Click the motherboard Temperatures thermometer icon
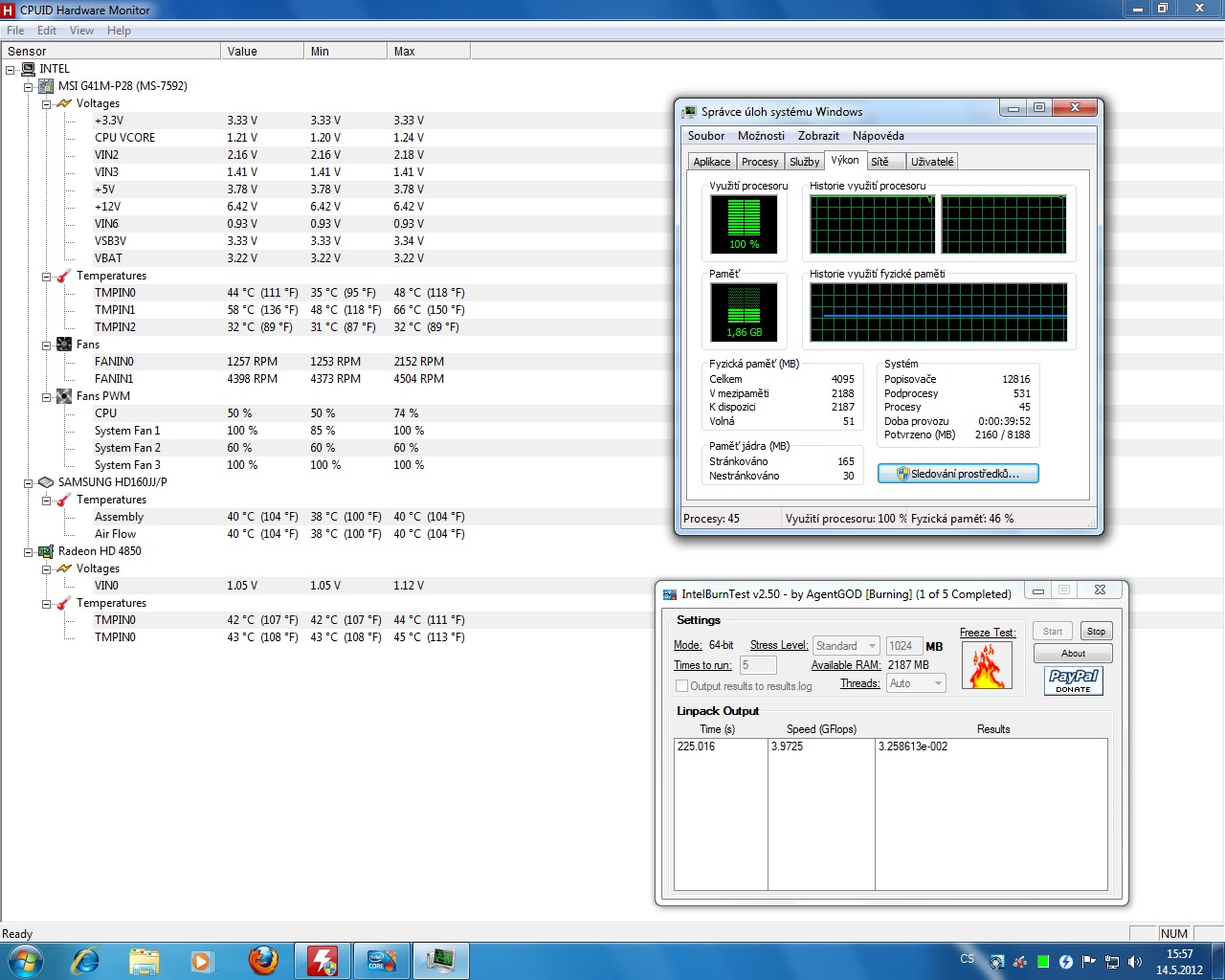Image resolution: width=1225 pixels, height=980 pixels. (x=64, y=276)
